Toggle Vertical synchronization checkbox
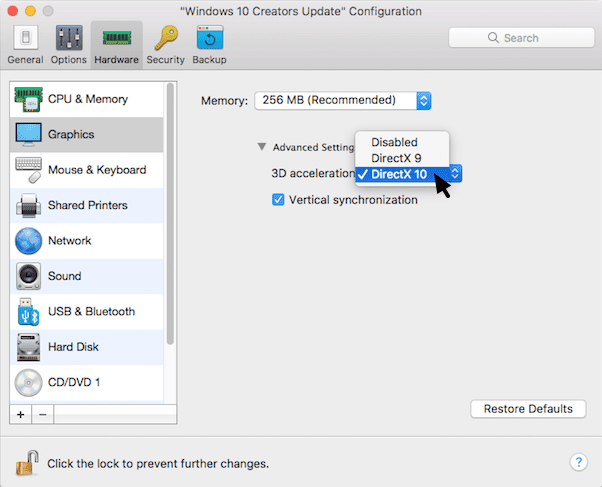The height and width of the screenshot is (487, 602). (x=278, y=200)
